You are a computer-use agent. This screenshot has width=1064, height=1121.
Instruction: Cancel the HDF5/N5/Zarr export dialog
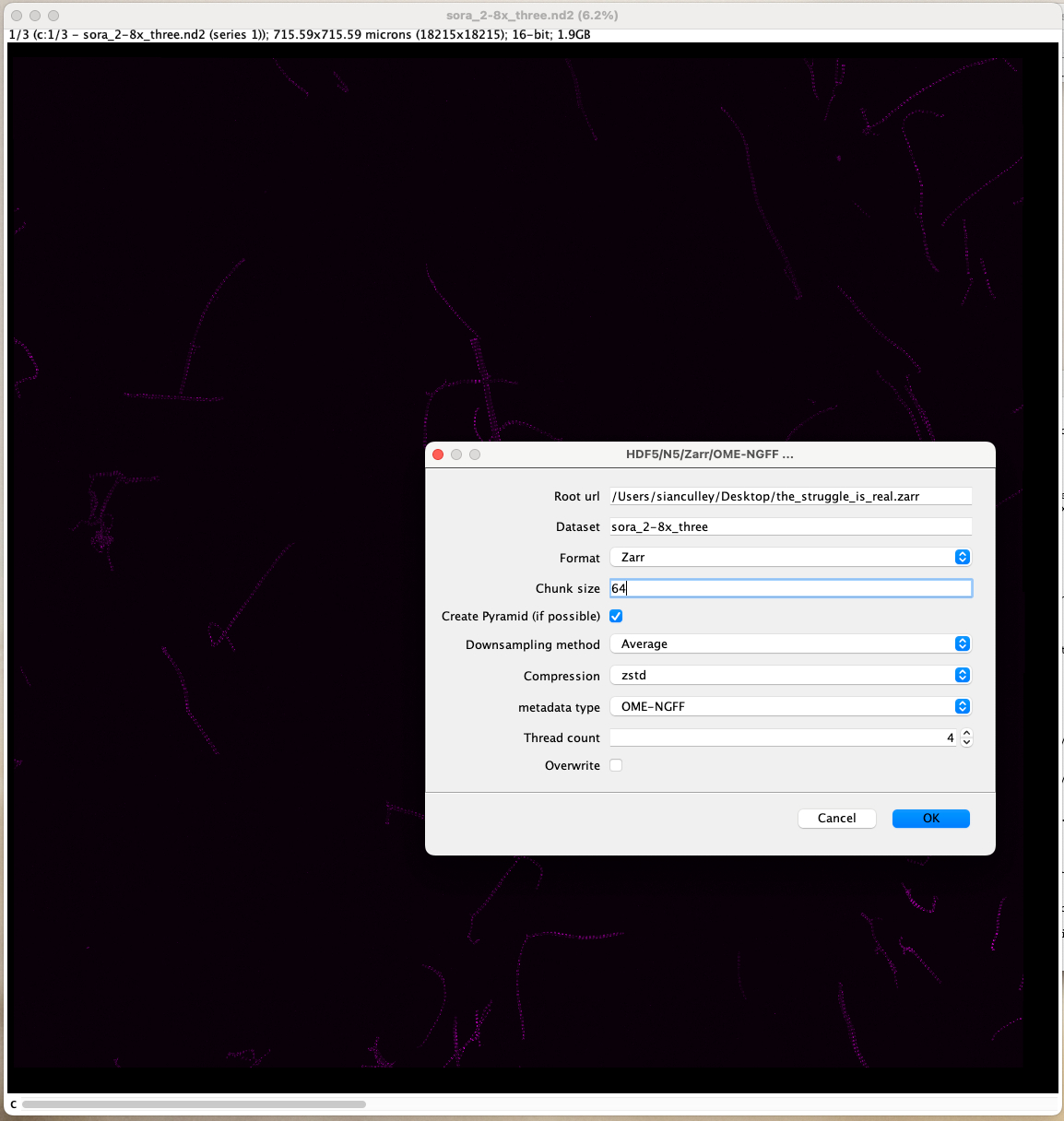[x=836, y=819]
